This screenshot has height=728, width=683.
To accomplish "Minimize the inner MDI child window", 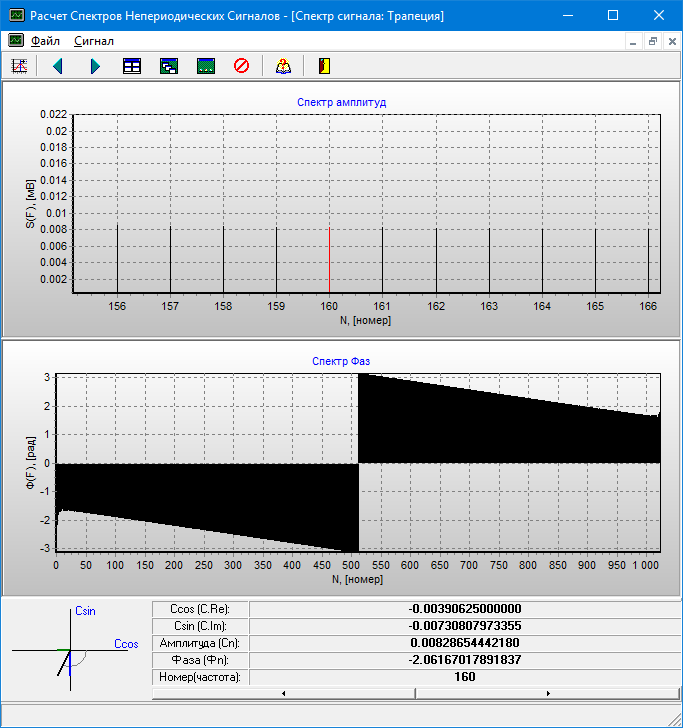I will (x=633, y=41).
